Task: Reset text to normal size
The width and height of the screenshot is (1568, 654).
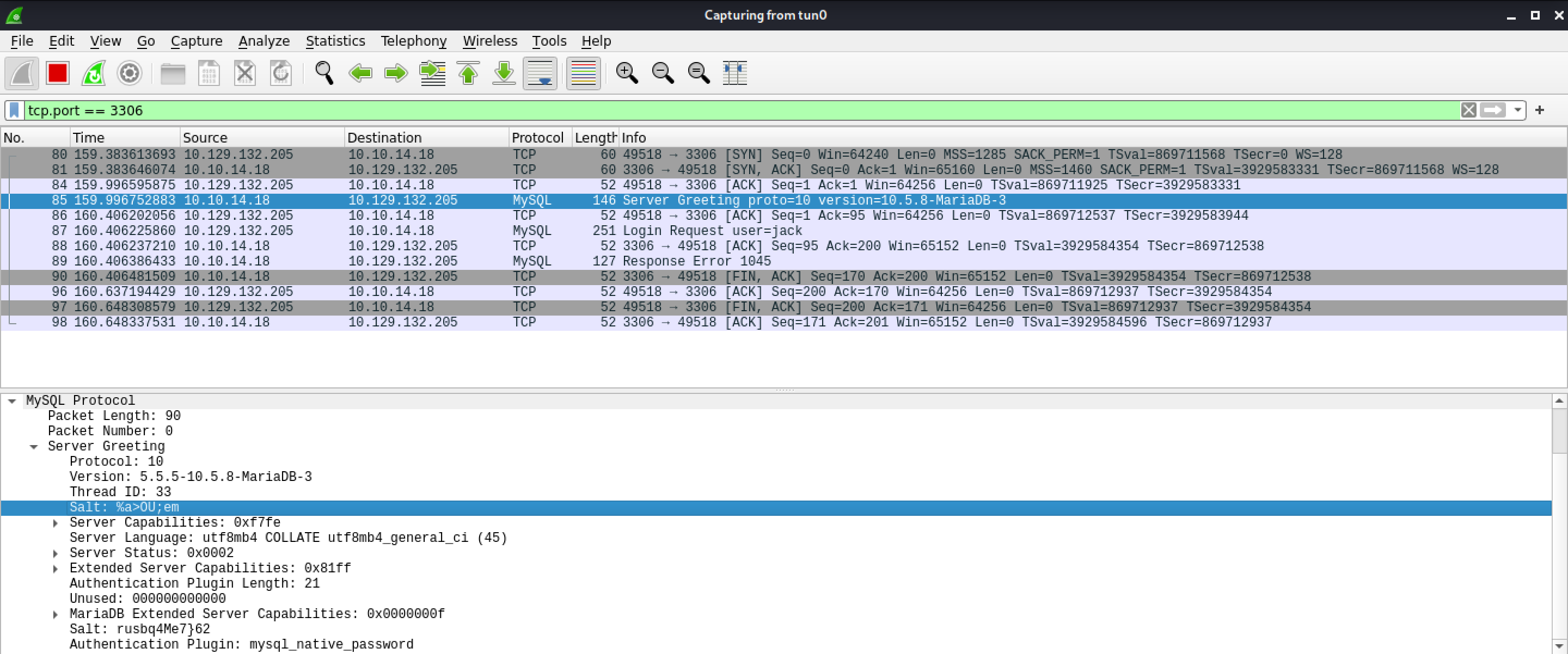Action: tap(699, 73)
